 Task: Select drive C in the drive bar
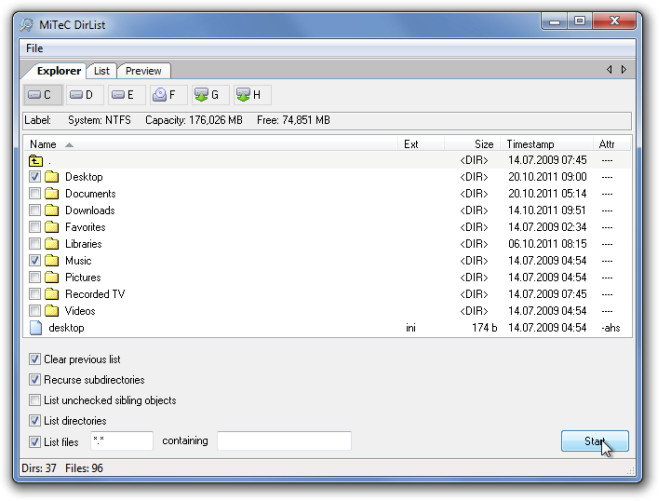tap(43, 95)
